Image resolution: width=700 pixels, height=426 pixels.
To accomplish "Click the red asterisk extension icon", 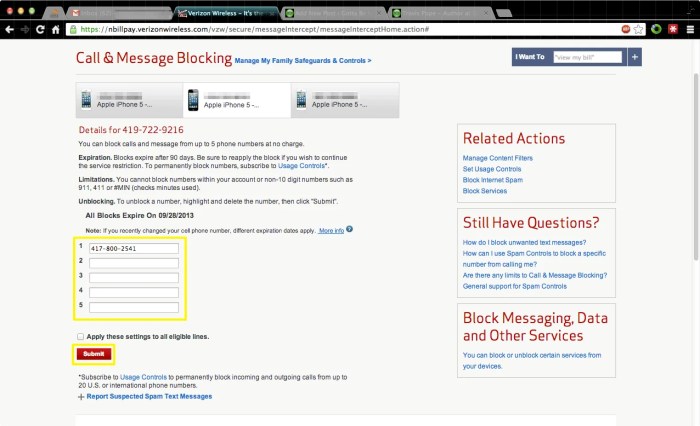I will point(673,29).
